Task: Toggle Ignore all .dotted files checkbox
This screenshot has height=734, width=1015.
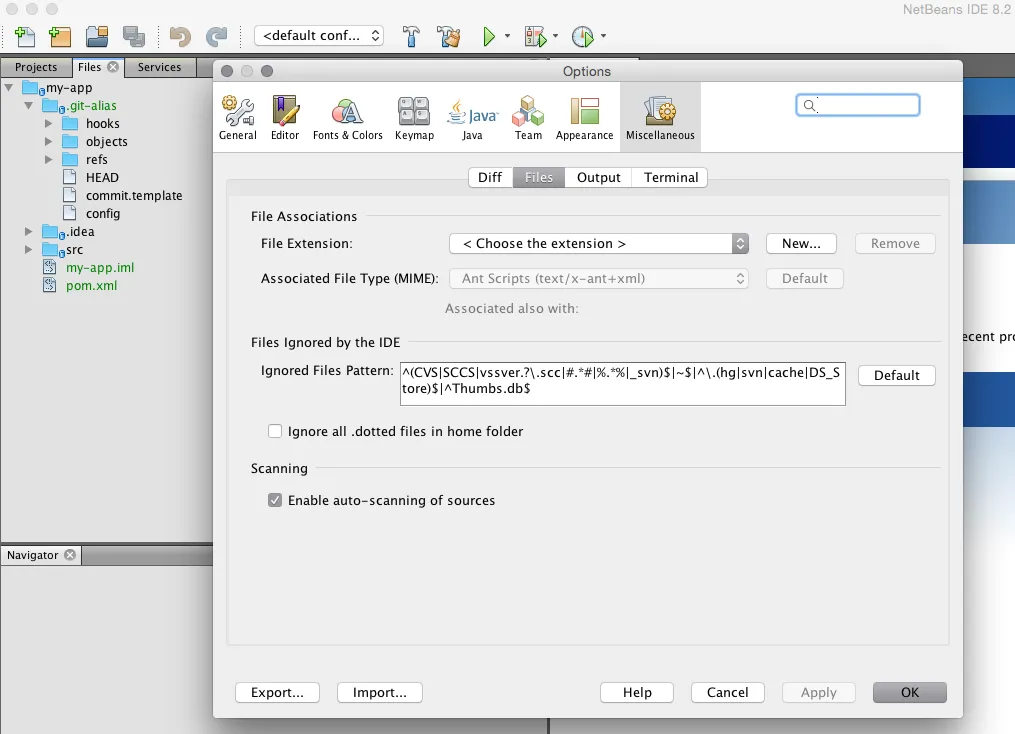Action: click(275, 431)
